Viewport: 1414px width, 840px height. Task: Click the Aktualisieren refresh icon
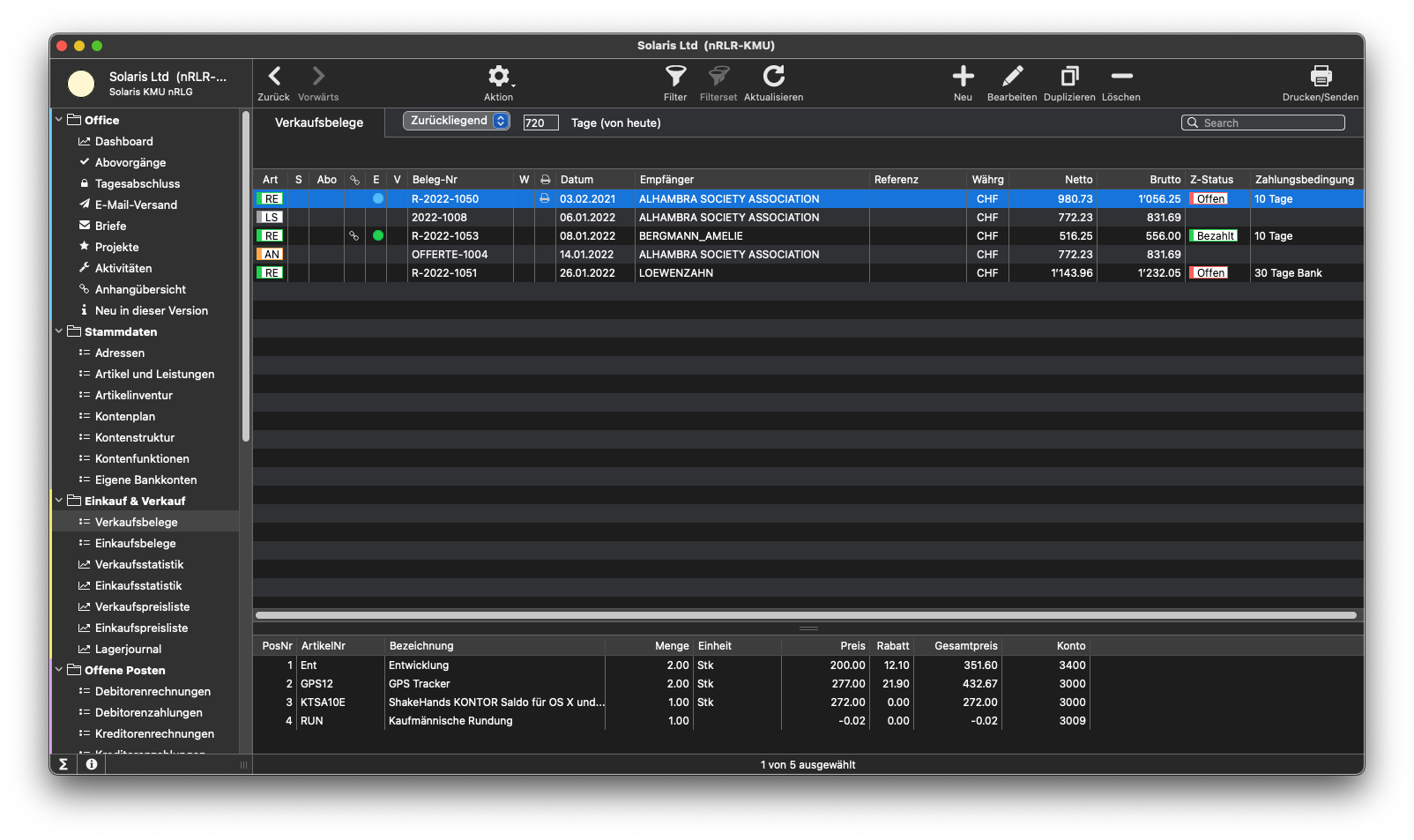(x=773, y=77)
